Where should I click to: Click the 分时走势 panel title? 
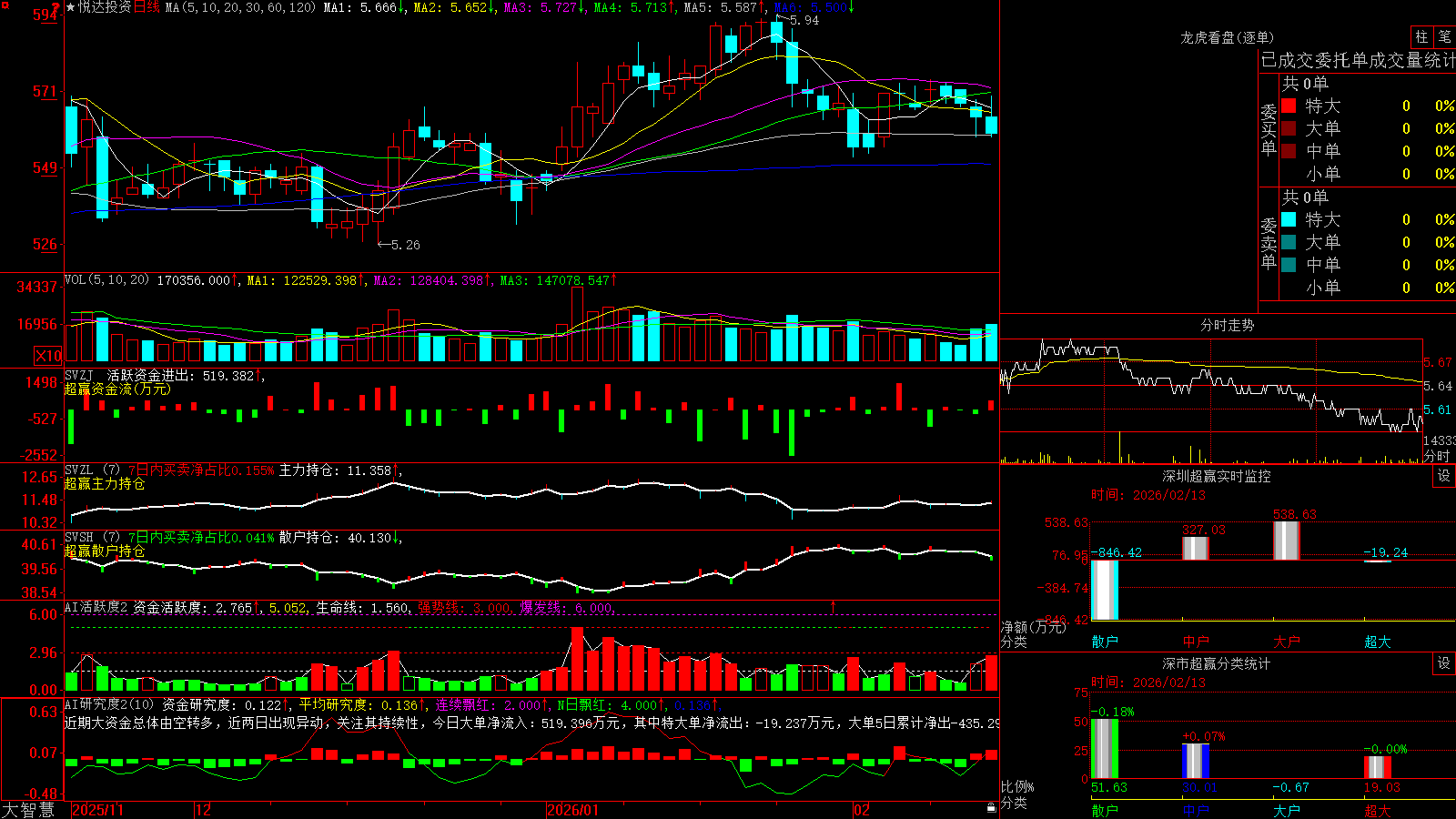coord(1228,325)
